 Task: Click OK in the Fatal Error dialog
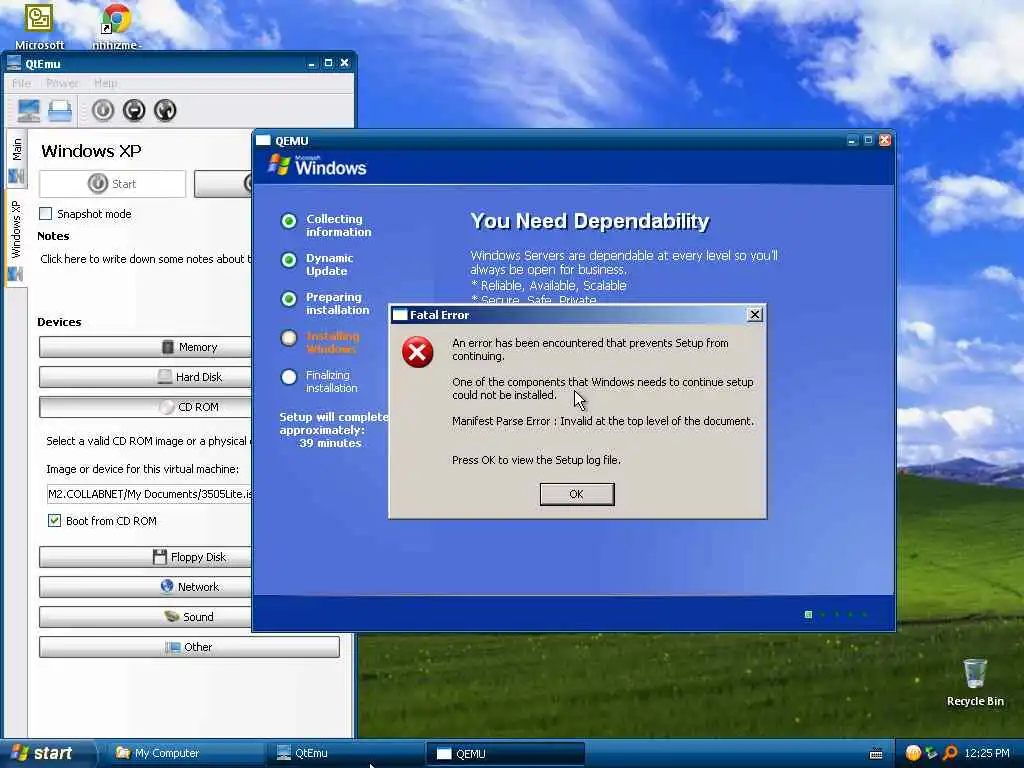click(577, 494)
